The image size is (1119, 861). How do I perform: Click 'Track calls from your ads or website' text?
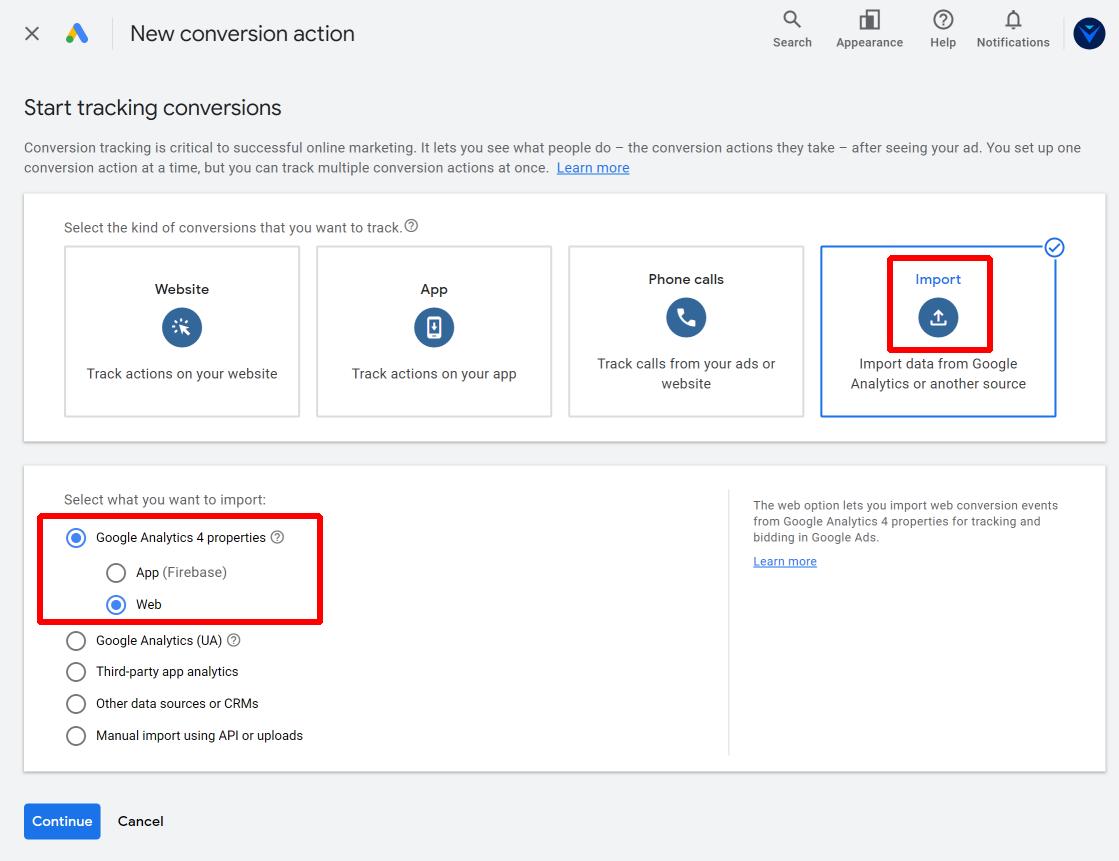pos(686,373)
